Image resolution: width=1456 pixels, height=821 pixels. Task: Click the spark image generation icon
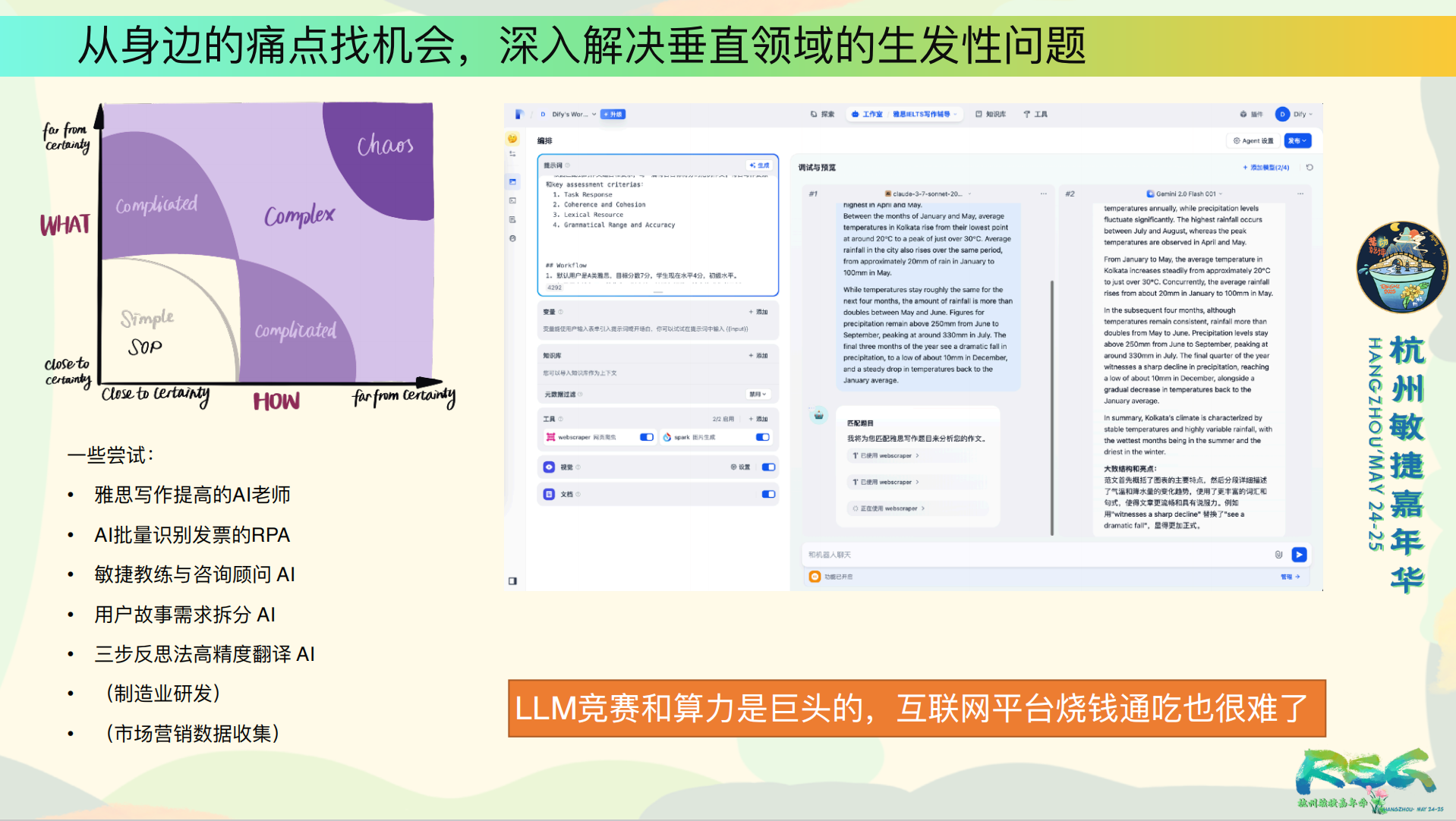[667, 437]
